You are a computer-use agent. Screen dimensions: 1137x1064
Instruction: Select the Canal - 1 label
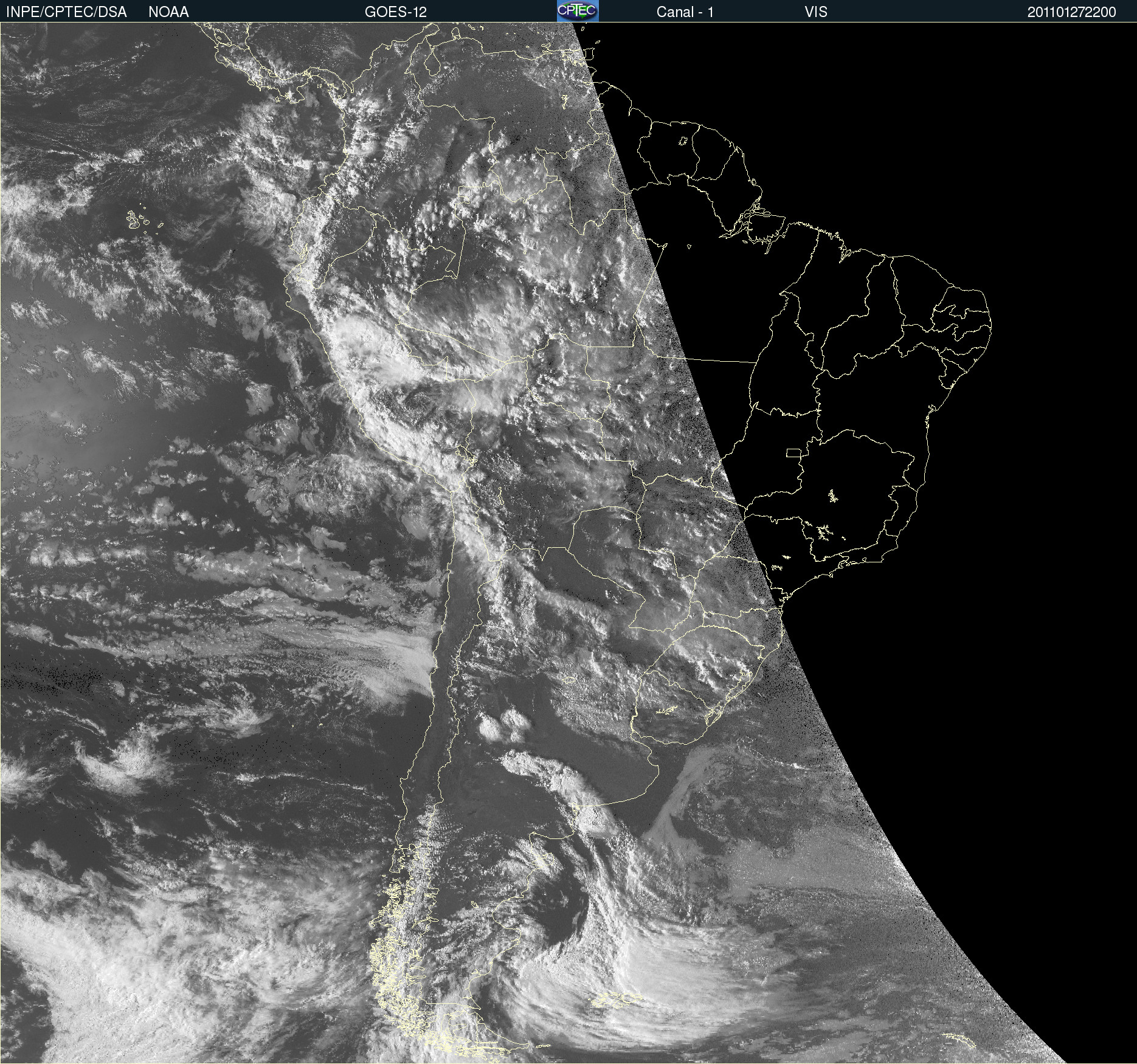coord(685,12)
